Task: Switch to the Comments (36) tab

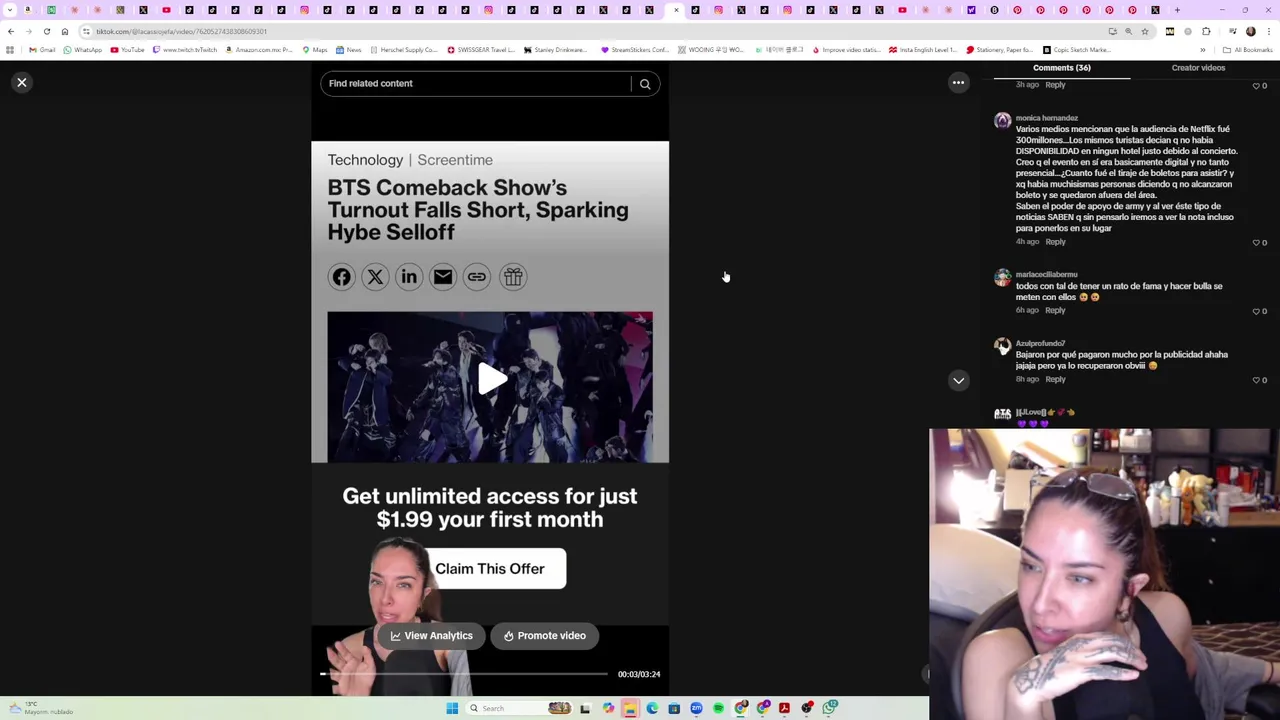Action: point(1062,68)
